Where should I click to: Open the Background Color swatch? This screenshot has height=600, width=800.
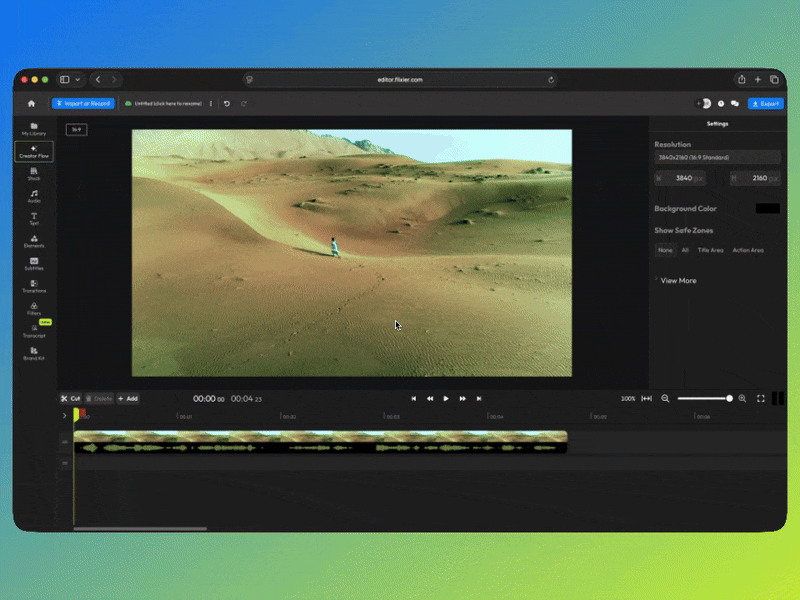(767, 209)
